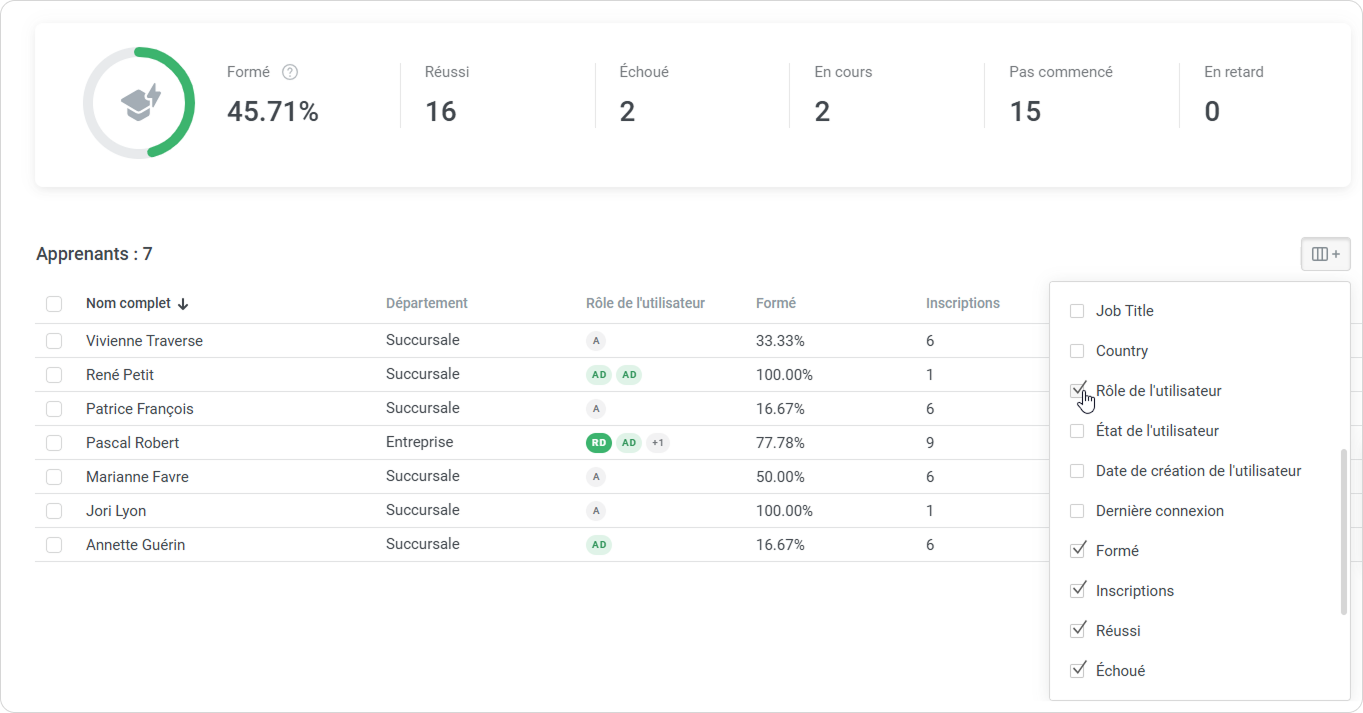Select all learners with header checkbox
1363x713 pixels.
54,304
